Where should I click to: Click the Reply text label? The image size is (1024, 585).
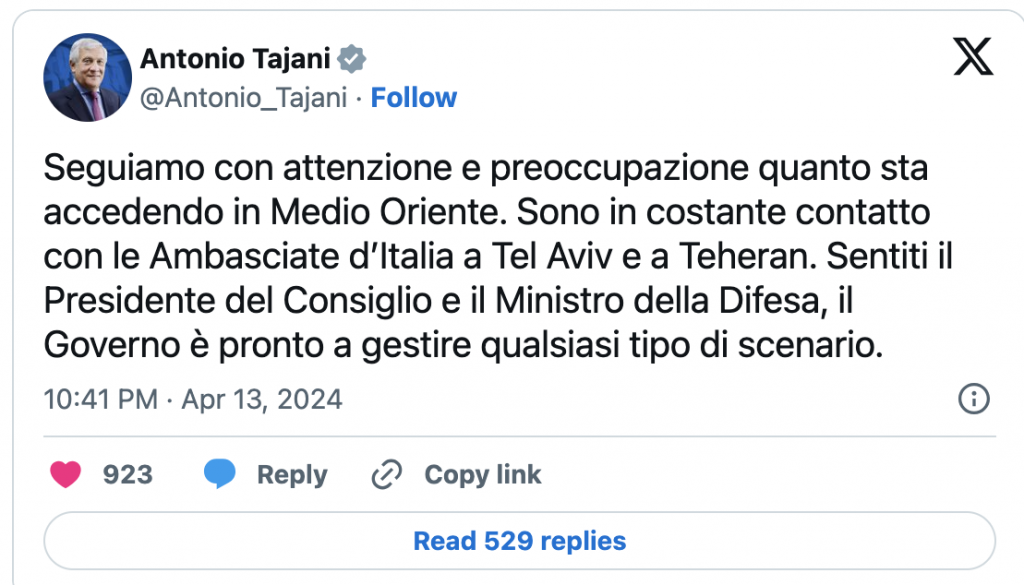coord(291,474)
